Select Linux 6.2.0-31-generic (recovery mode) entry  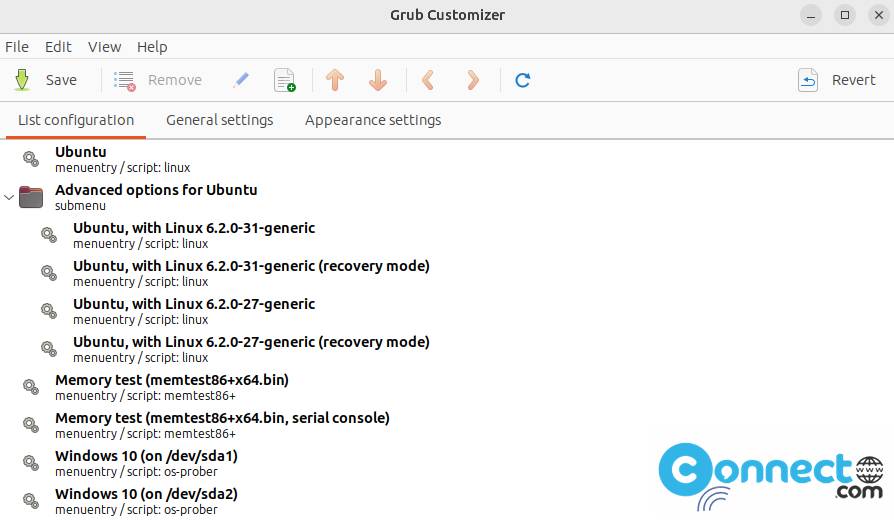tap(447, 274)
